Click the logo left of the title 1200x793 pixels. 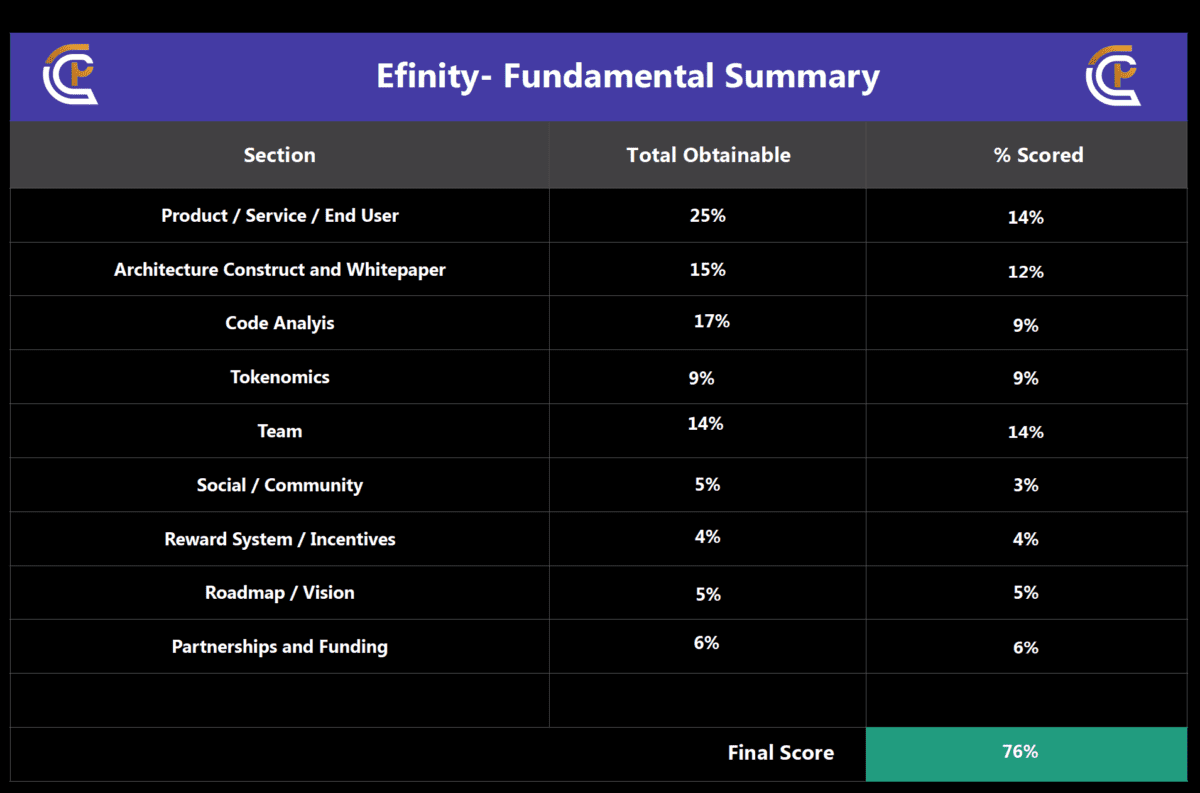tap(69, 75)
